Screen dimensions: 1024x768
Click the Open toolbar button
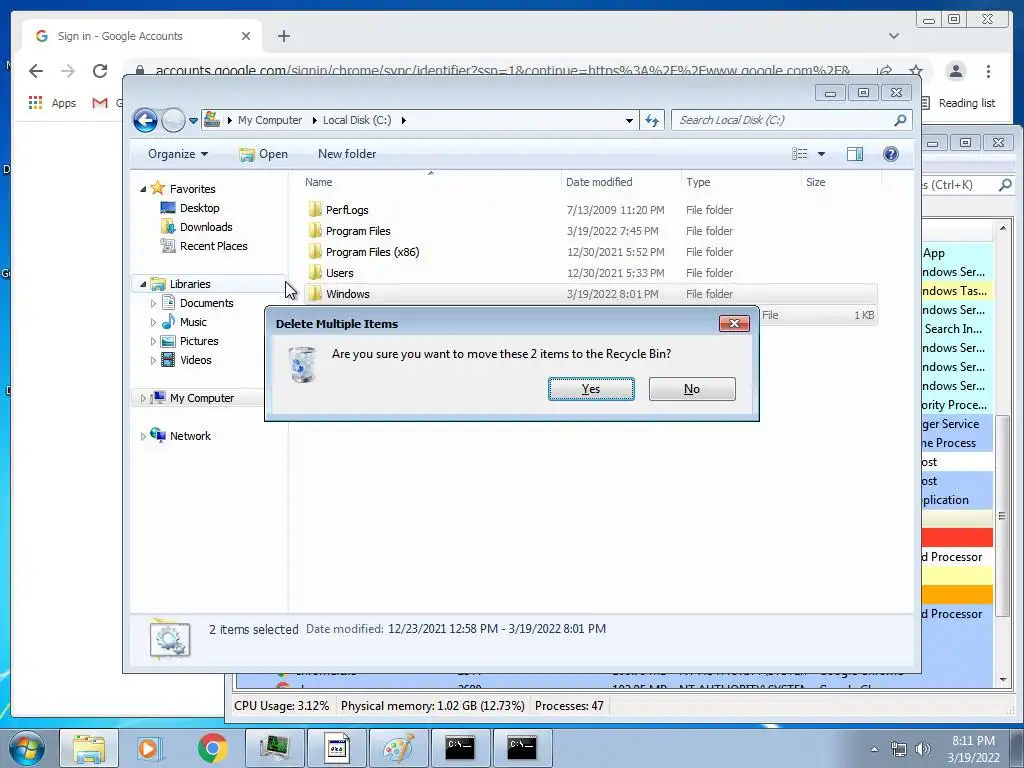pos(264,154)
